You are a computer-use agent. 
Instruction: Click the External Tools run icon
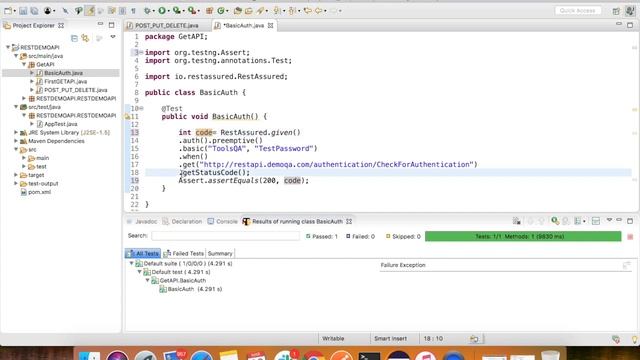191,11
